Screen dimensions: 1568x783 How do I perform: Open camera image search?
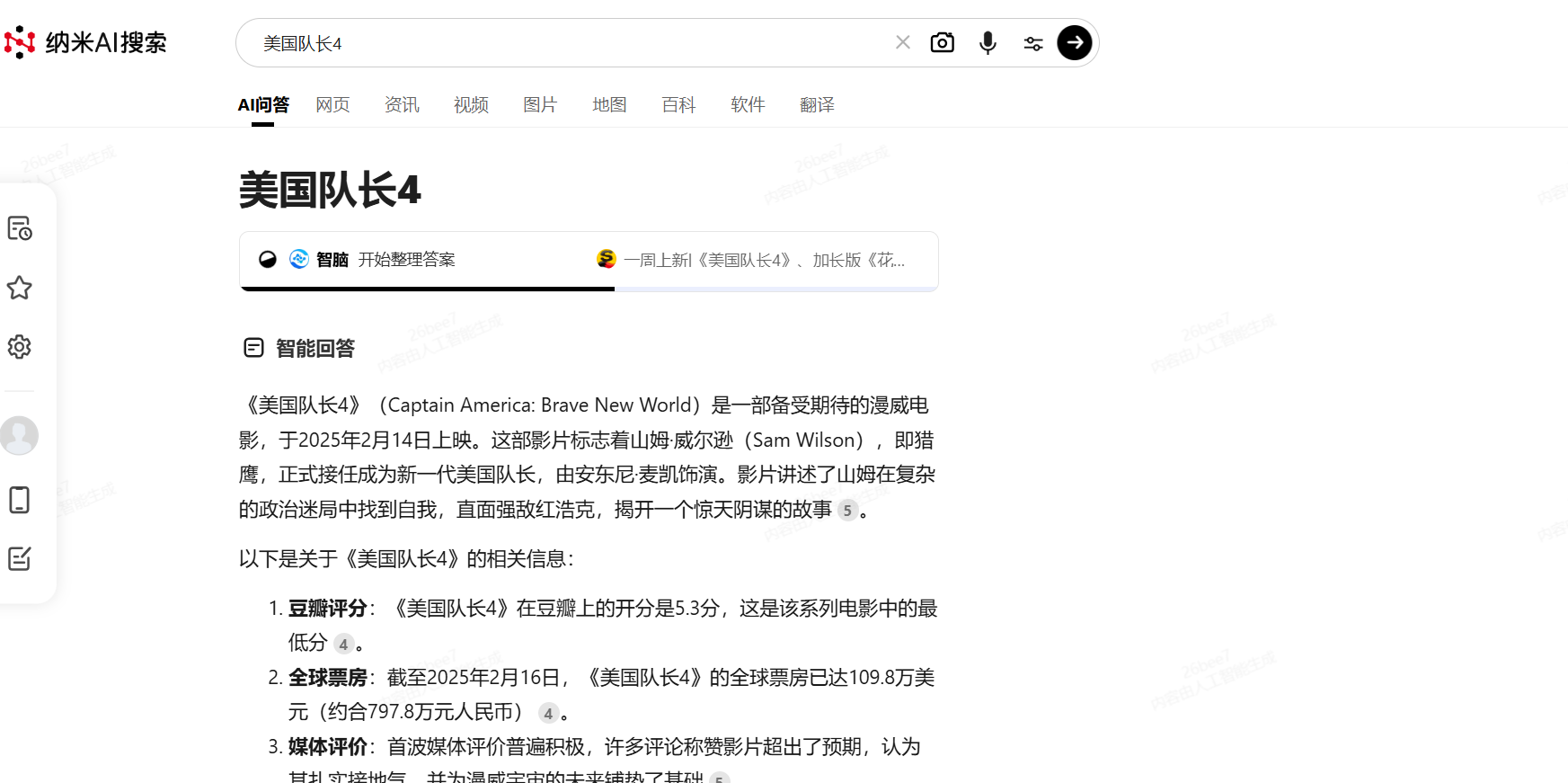coord(943,42)
